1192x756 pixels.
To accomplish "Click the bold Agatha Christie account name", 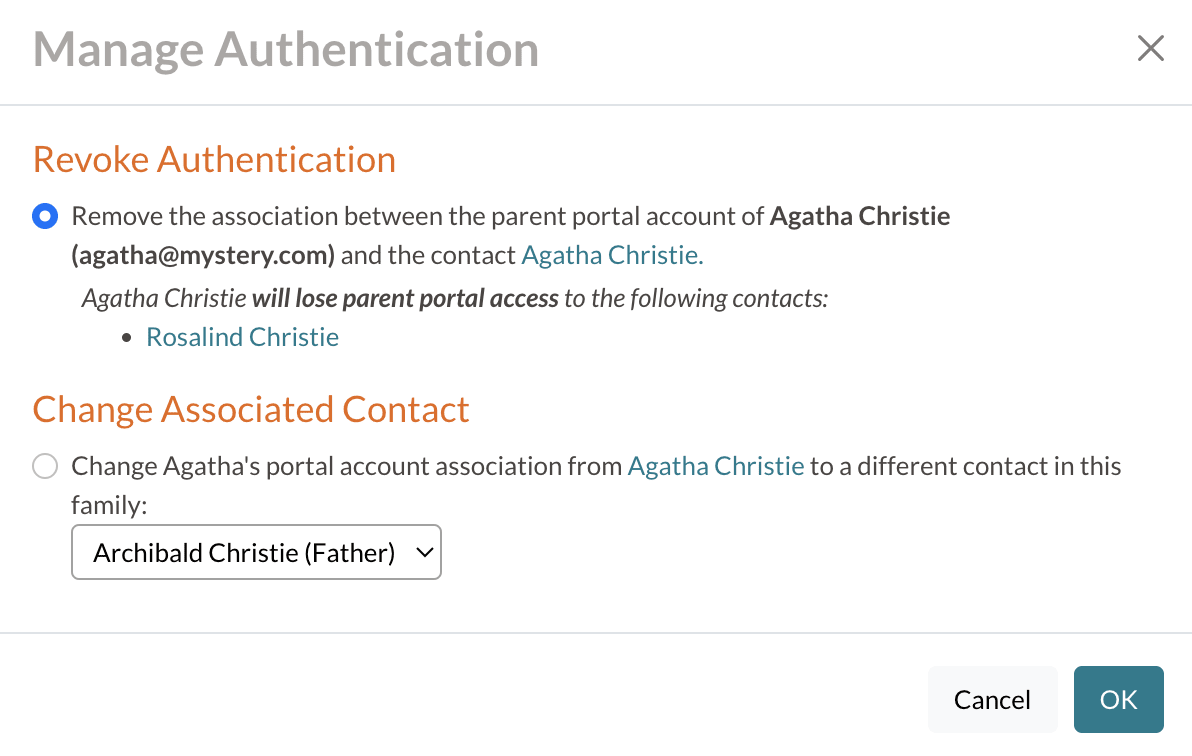I will tap(860, 216).
